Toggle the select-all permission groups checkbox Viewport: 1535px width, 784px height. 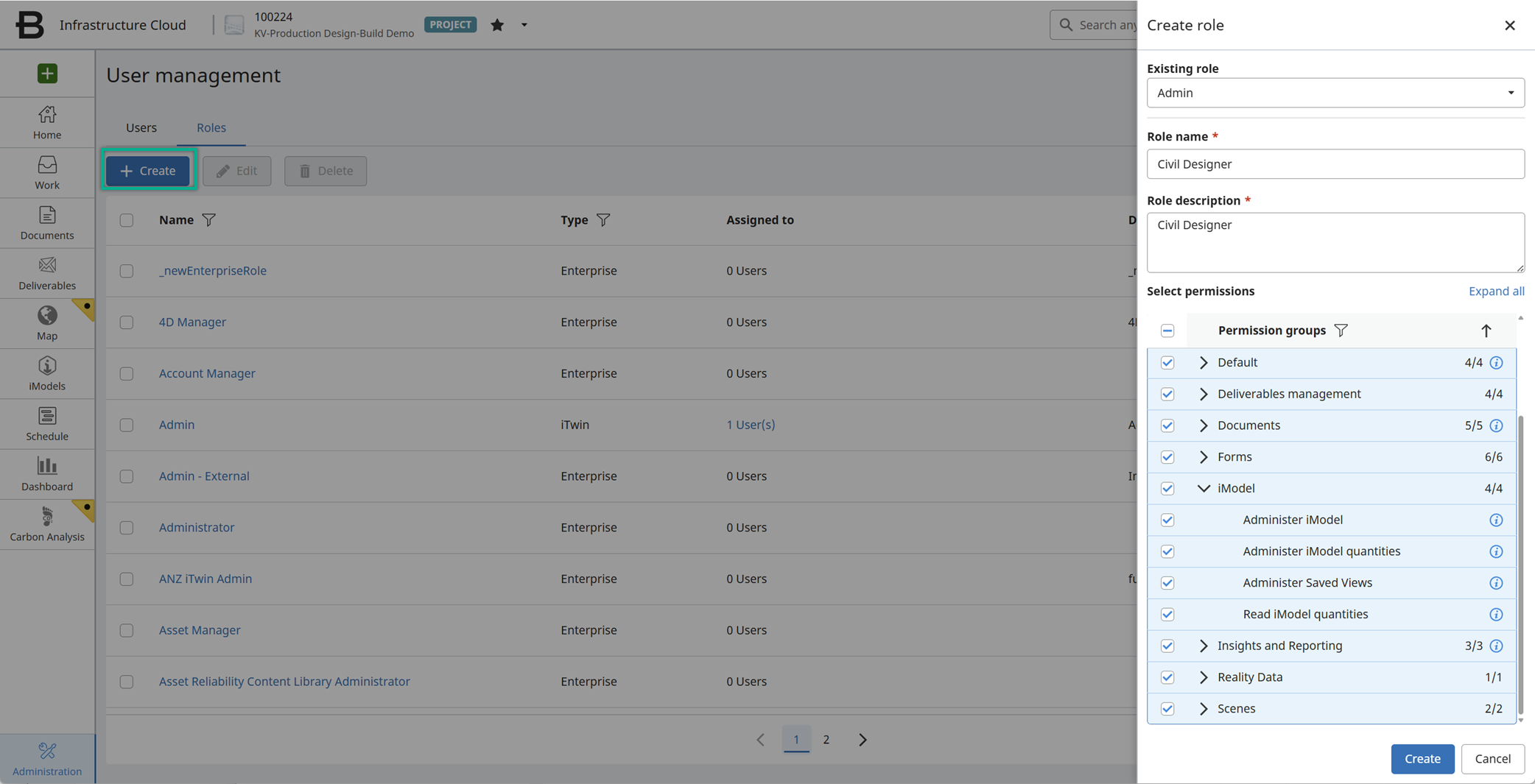[1167, 331]
